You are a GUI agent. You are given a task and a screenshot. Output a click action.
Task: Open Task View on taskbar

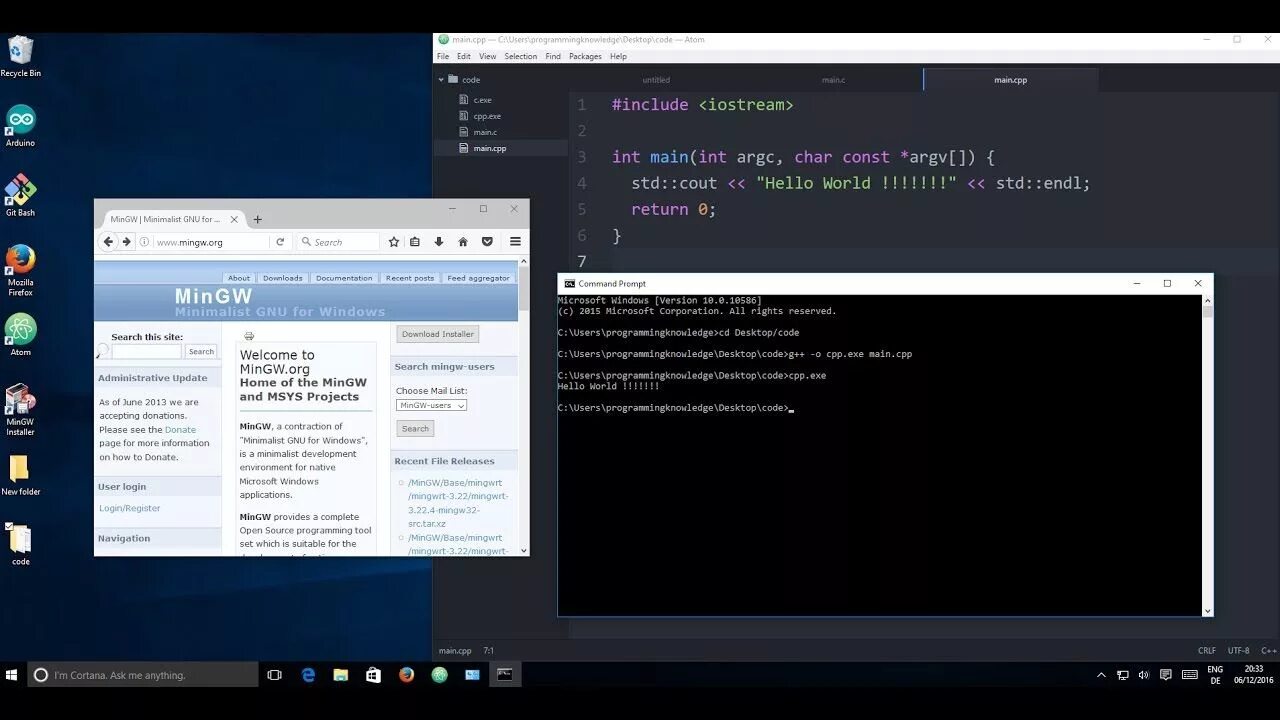274,675
